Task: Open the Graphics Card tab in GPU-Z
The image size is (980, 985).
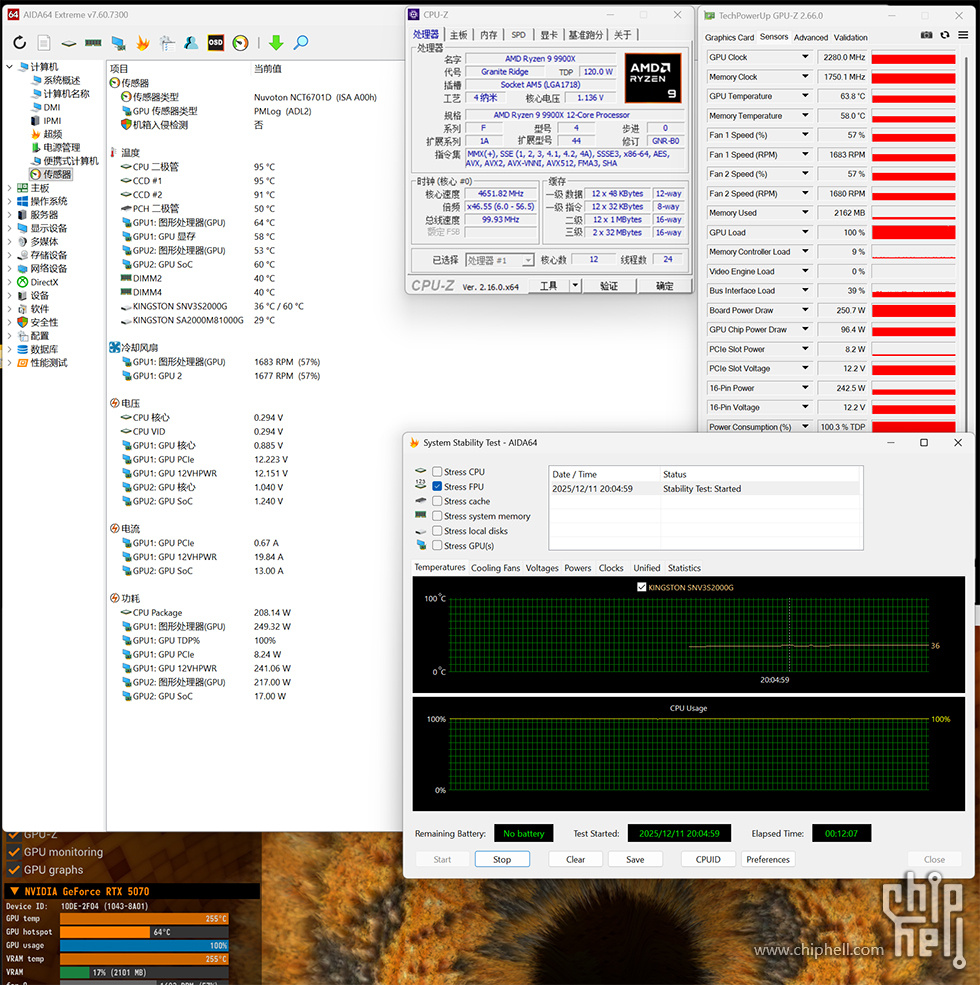Action: [729, 37]
